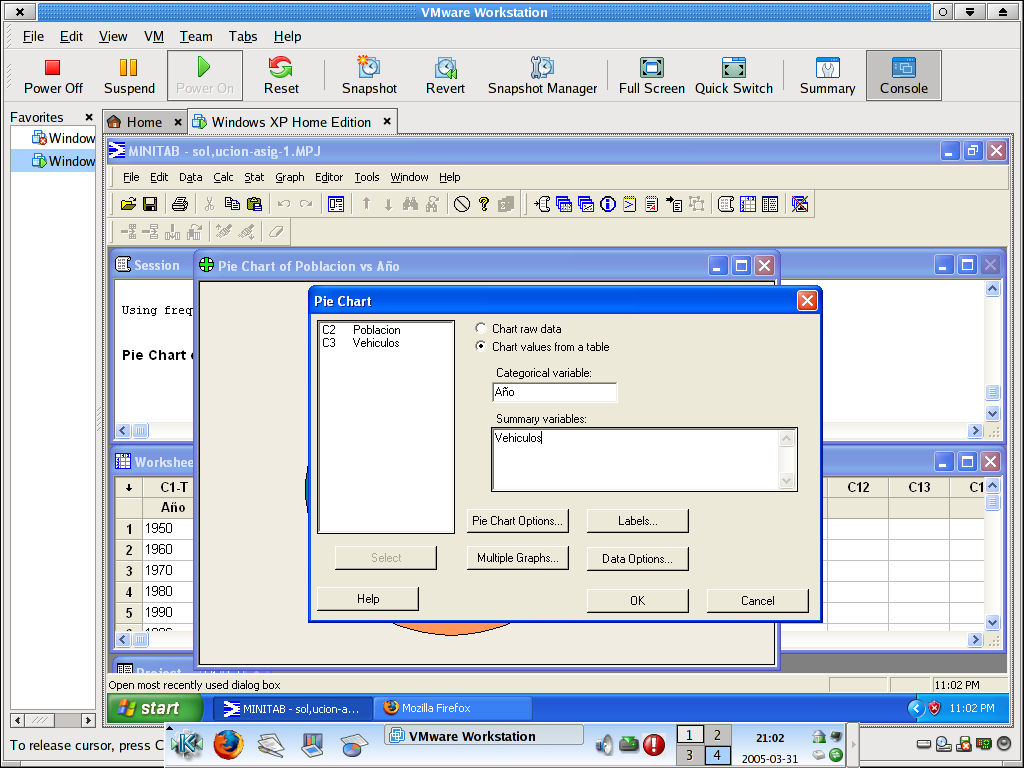Open Minitab's Tools menu

tap(366, 177)
